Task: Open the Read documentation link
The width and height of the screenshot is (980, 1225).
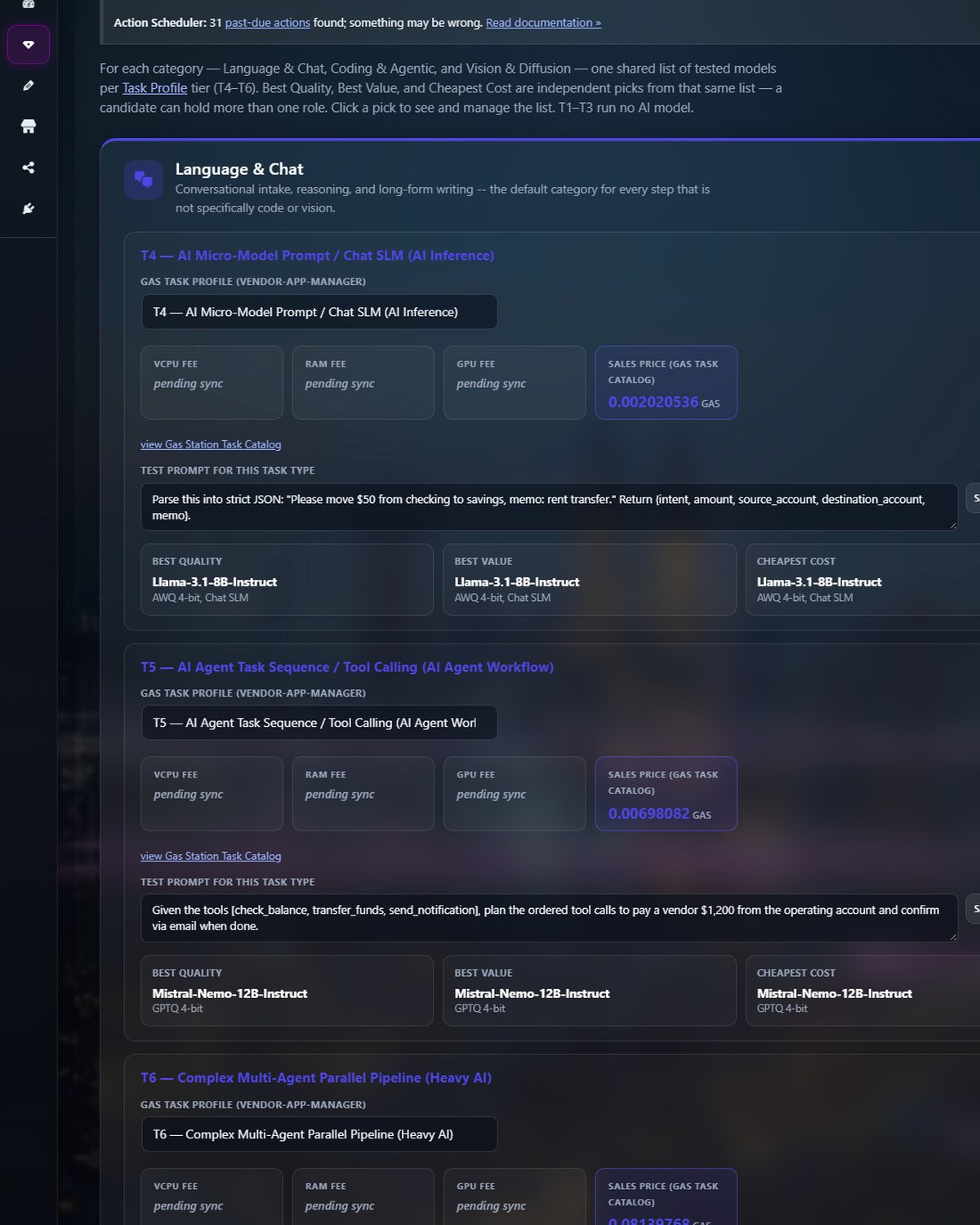Action: (x=543, y=23)
